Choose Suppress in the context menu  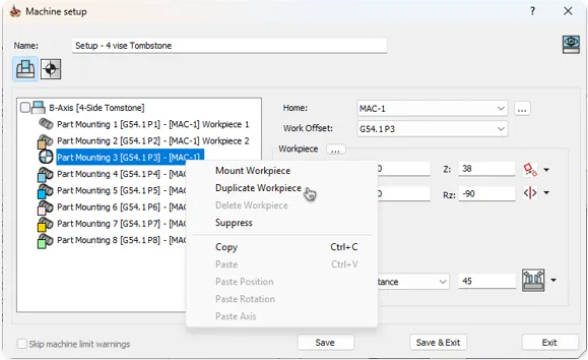pos(234,223)
